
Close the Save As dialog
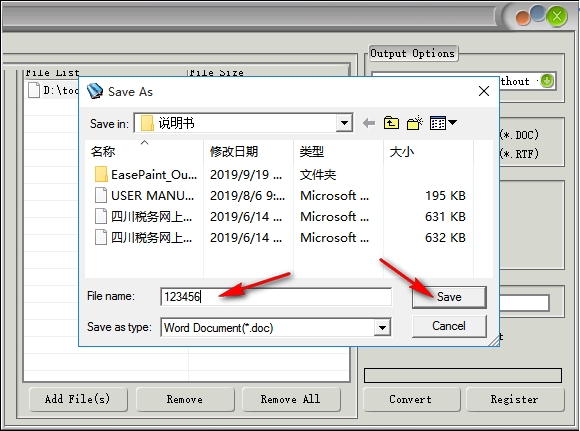pos(484,91)
